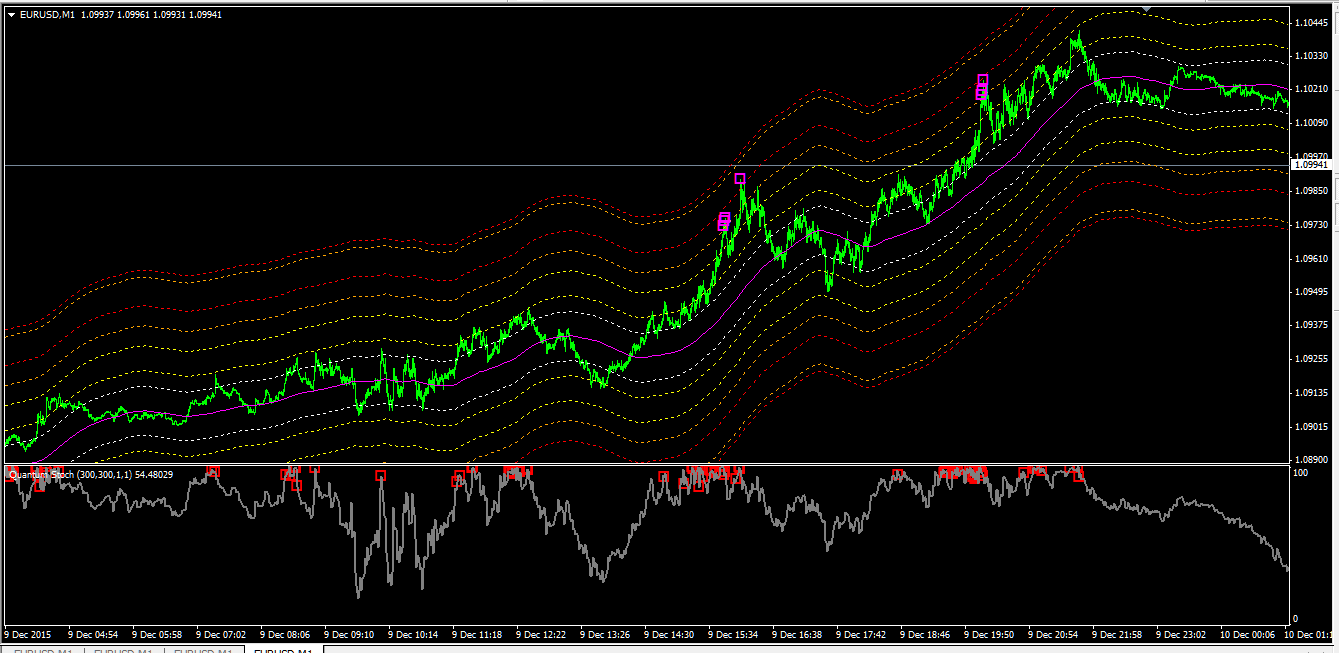Screen dimensions: 1339x653
Task: Click the 9 Dec 14:30 time label
Action: click(670, 634)
